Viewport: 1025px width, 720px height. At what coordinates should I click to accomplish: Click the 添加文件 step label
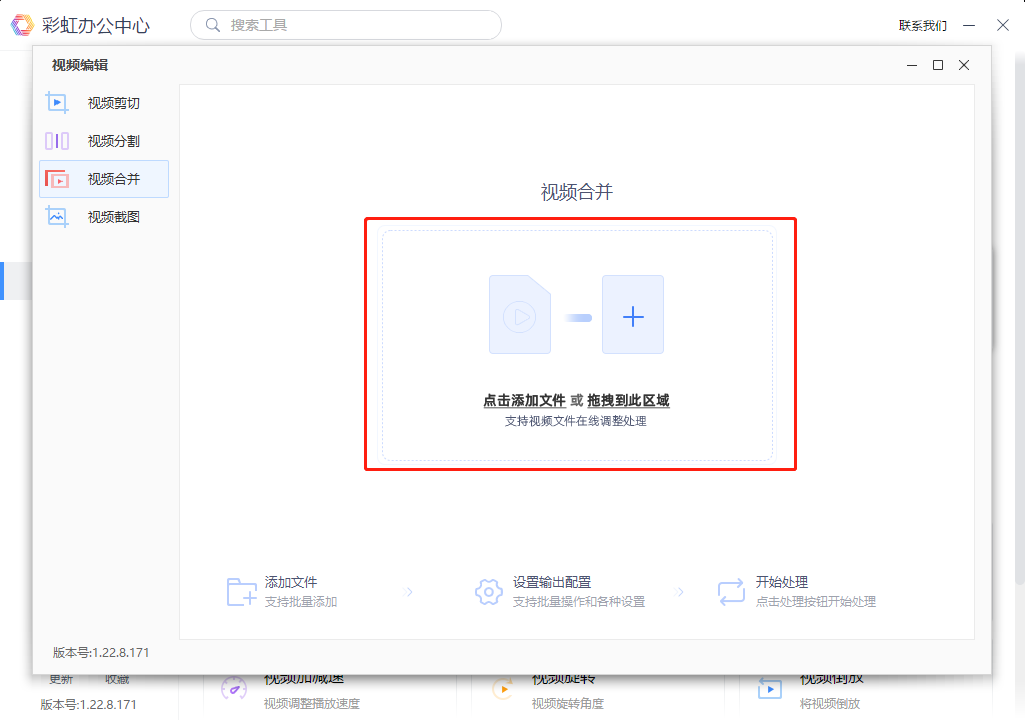[291, 582]
